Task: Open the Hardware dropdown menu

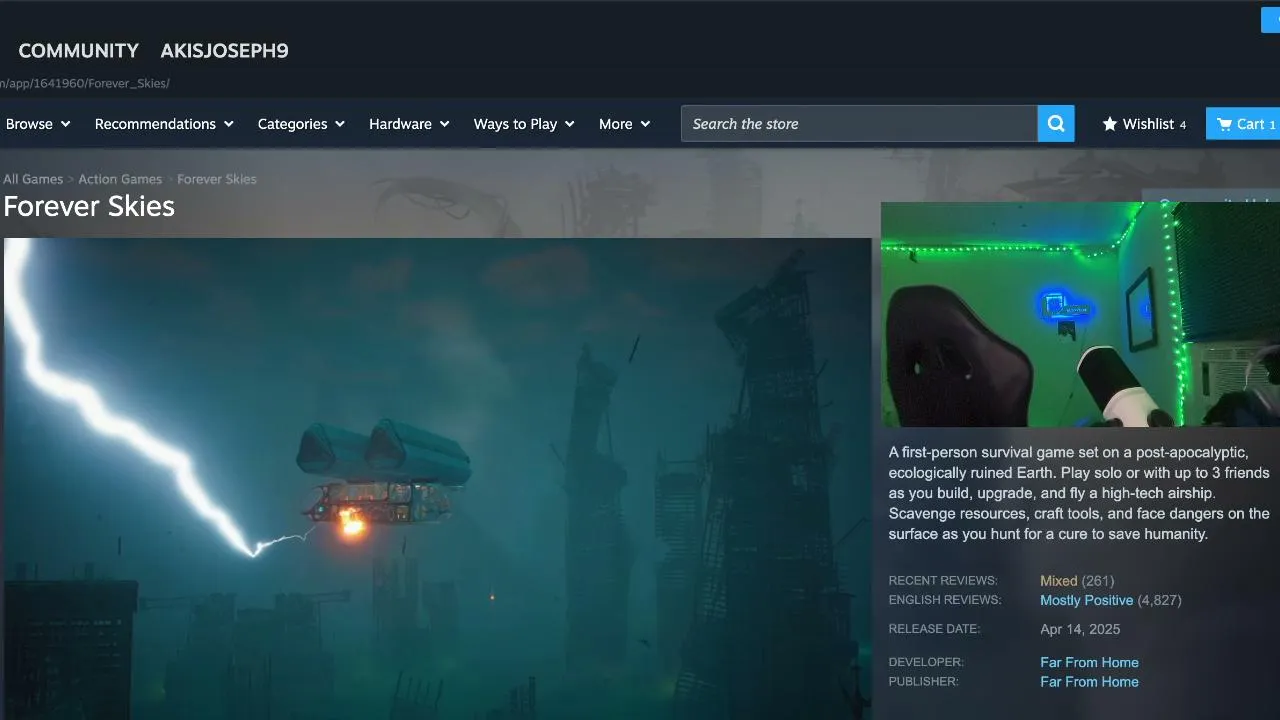Action: [x=409, y=124]
